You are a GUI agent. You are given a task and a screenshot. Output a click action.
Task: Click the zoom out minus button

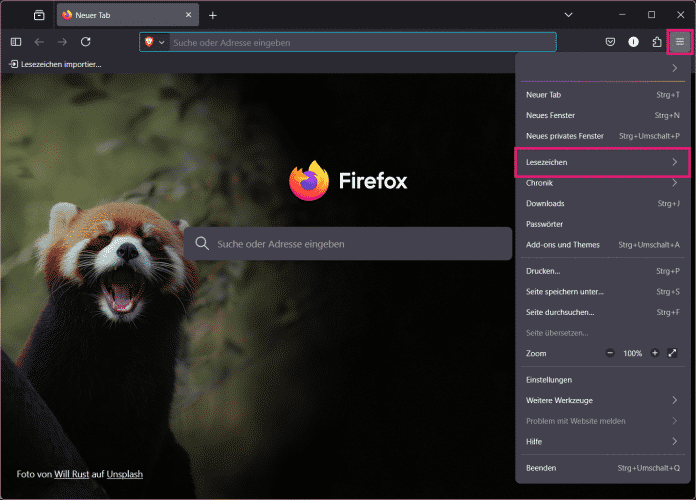pos(611,353)
